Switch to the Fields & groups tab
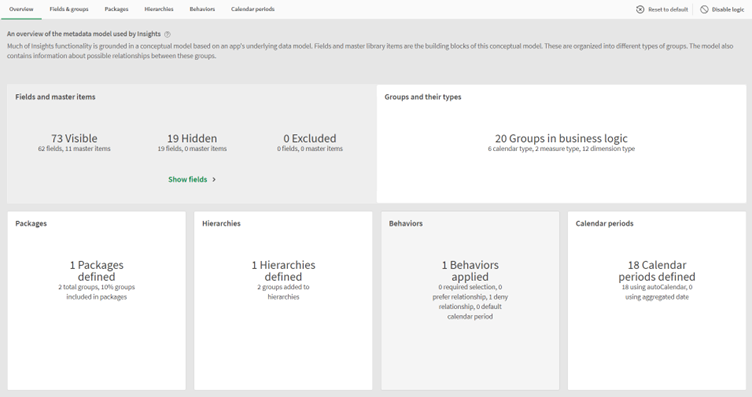Screen dimensions: 752x397 (x=69, y=9)
